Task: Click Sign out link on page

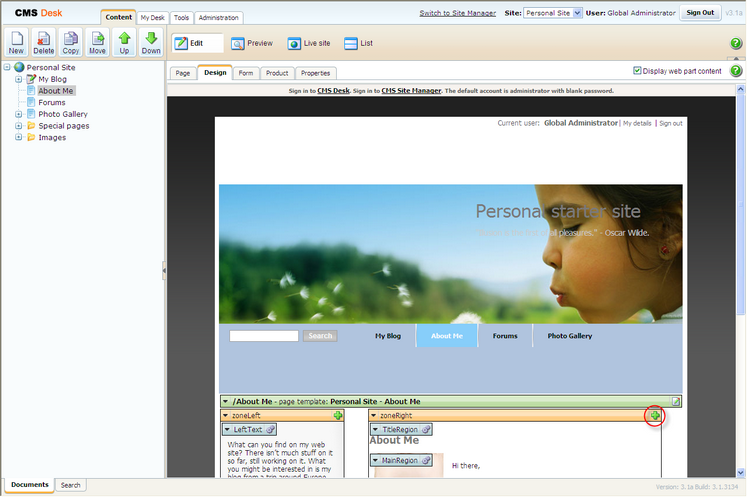Action: coord(671,123)
